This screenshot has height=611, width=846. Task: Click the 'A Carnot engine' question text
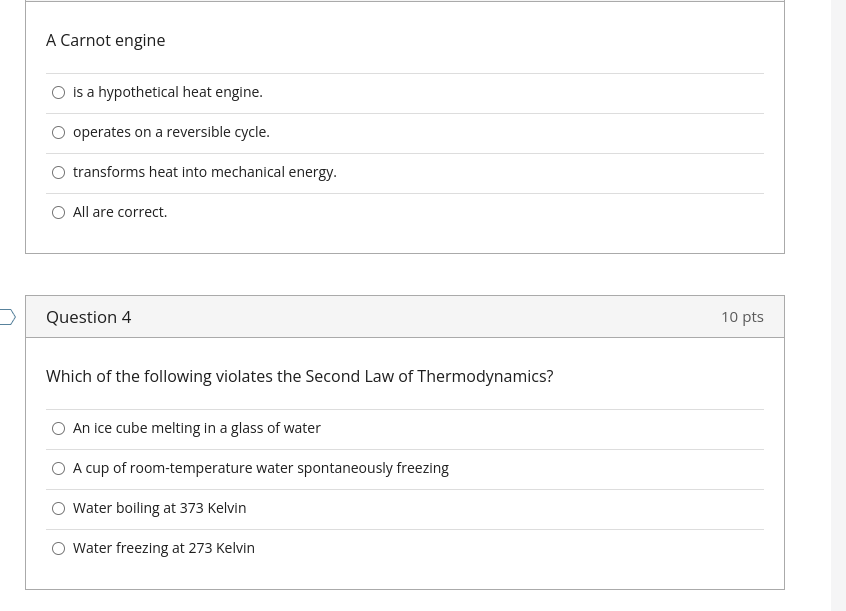[105, 40]
